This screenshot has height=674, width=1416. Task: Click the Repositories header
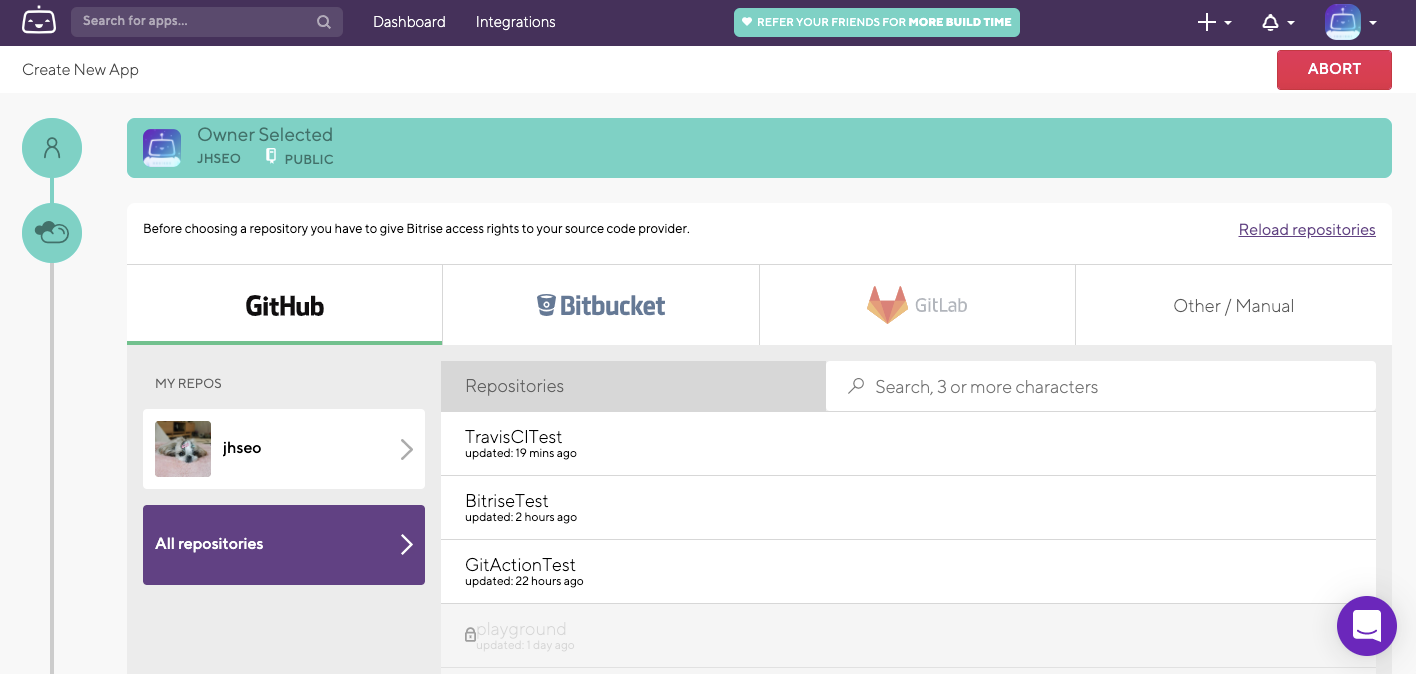click(634, 386)
